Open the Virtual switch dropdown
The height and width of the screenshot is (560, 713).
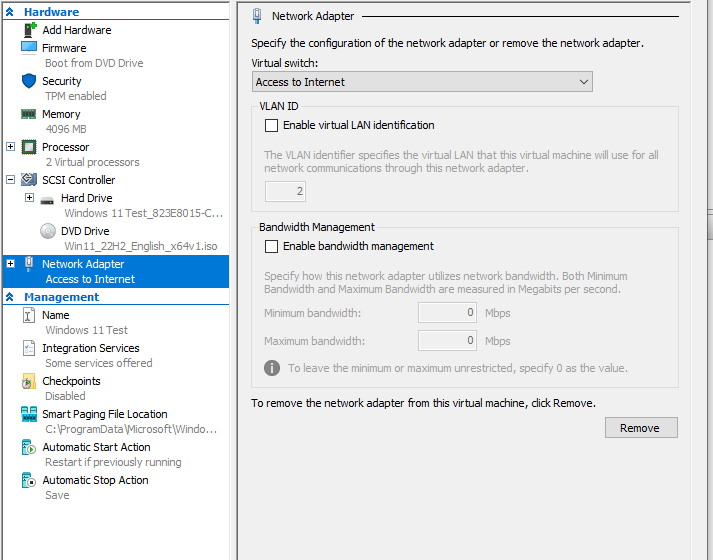421,82
